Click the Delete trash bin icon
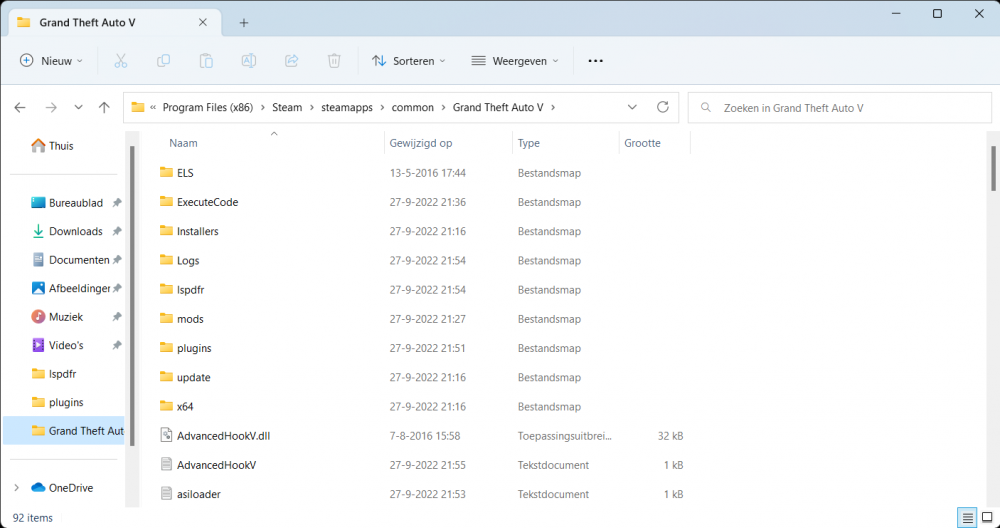The width and height of the screenshot is (1000, 528). 334,61
